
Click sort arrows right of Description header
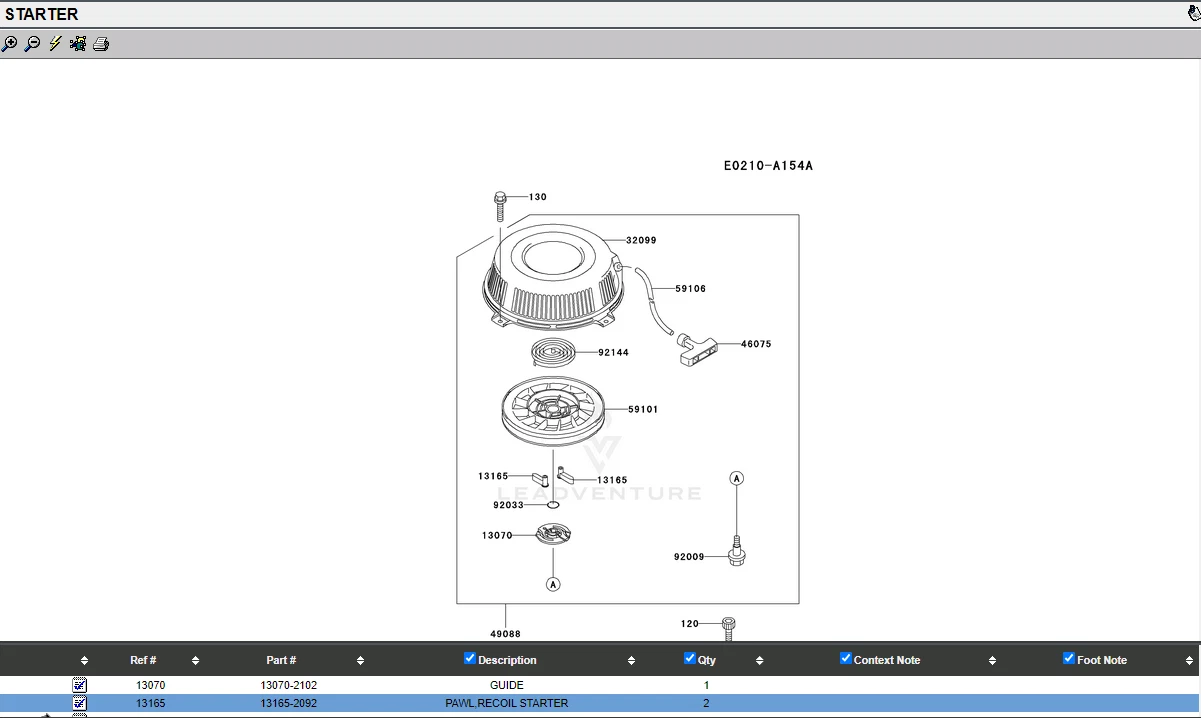click(631, 661)
